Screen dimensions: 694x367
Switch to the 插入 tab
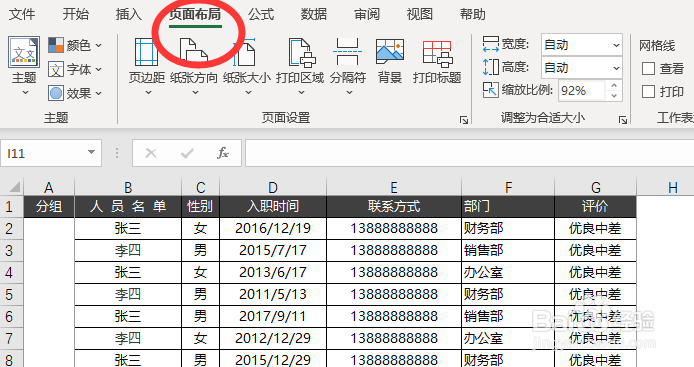(x=128, y=14)
